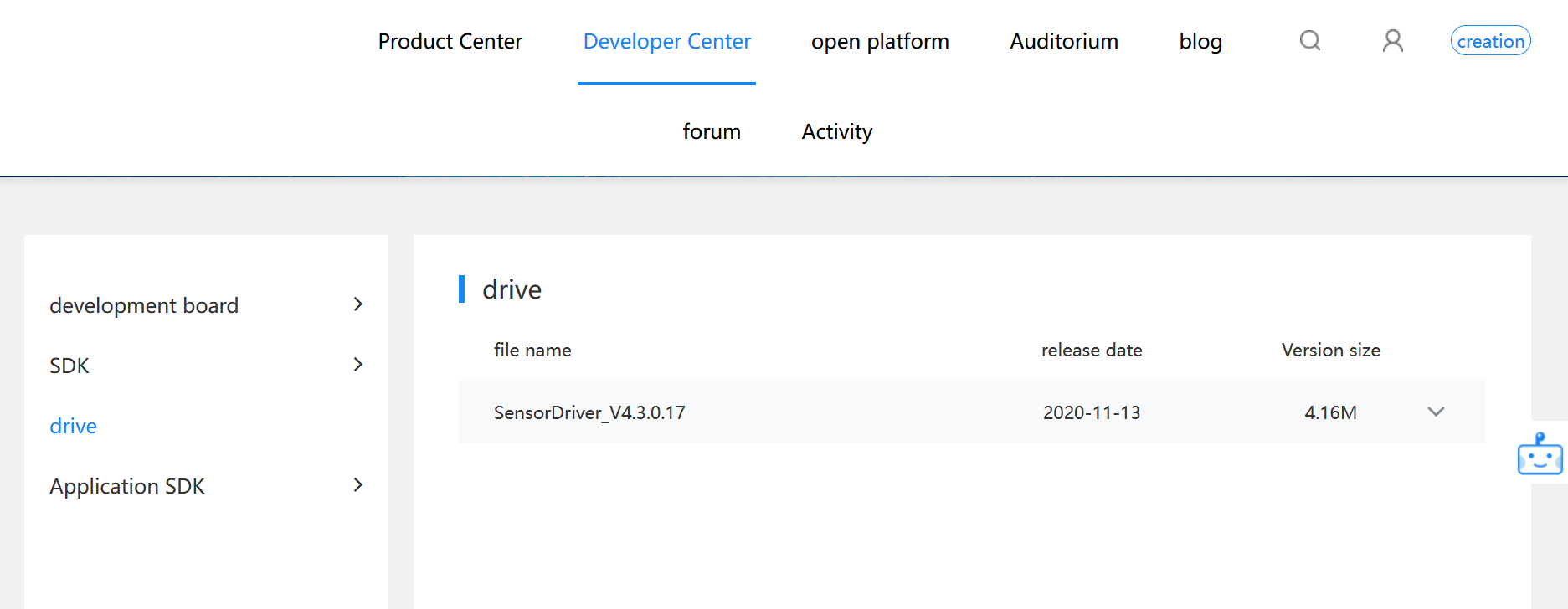
Task: Select SDK in the sidebar
Action: (x=69, y=366)
